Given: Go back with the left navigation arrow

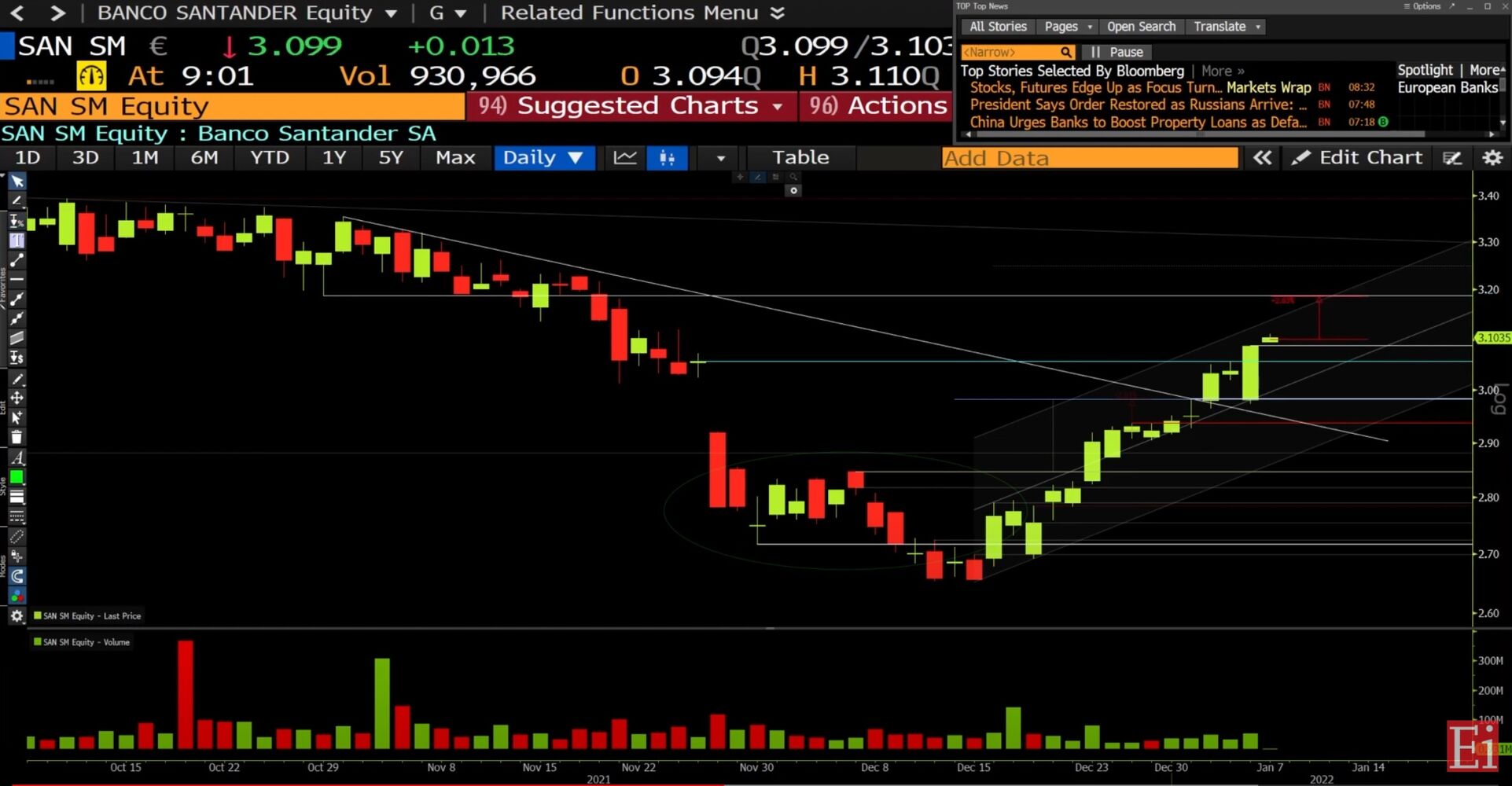Looking at the screenshot, I should click(x=17, y=13).
